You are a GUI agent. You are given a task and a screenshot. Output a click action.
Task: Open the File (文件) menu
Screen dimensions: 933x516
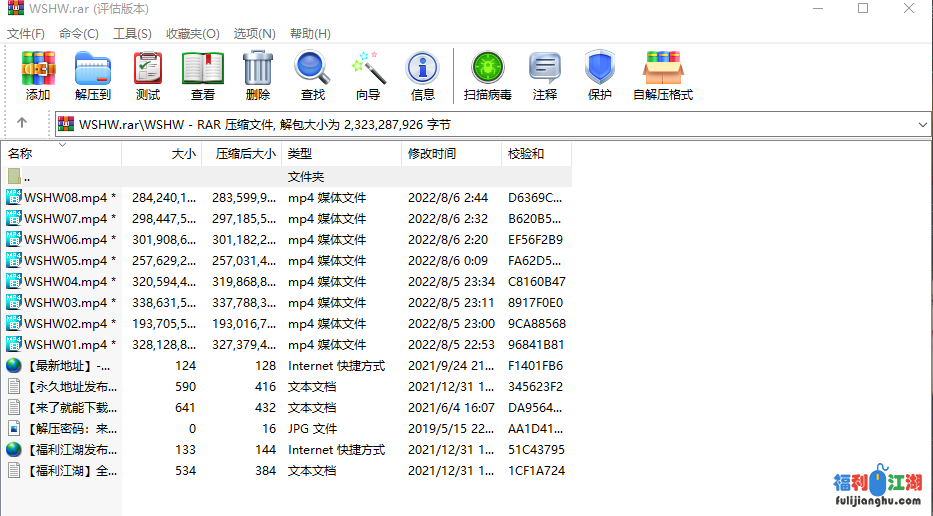(26, 33)
